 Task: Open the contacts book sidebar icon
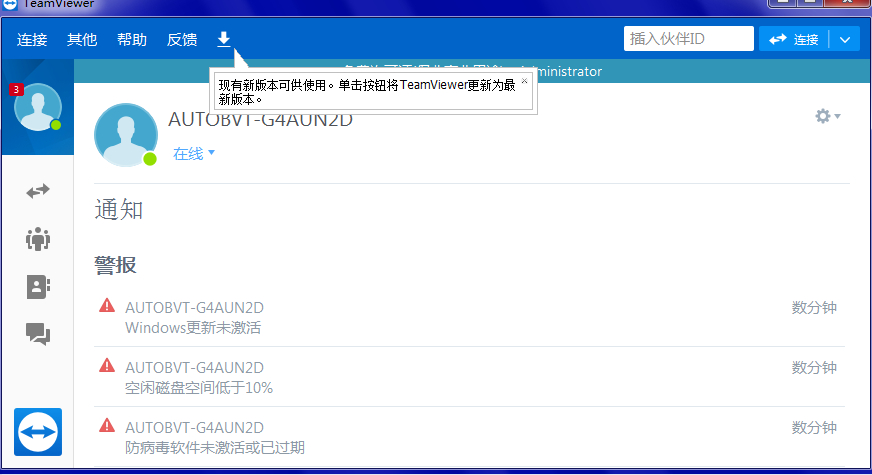coord(38,287)
